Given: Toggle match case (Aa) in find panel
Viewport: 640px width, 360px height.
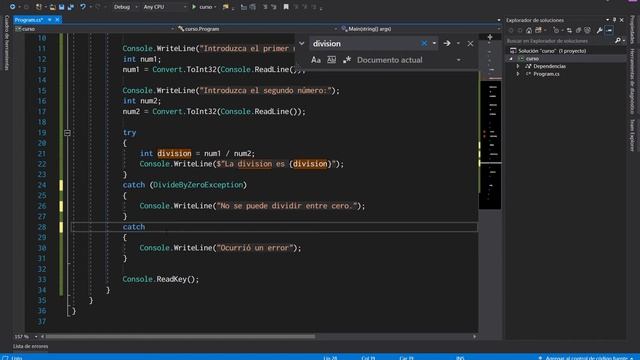Looking at the screenshot, I should pyautogui.click(x=316, y=60).
